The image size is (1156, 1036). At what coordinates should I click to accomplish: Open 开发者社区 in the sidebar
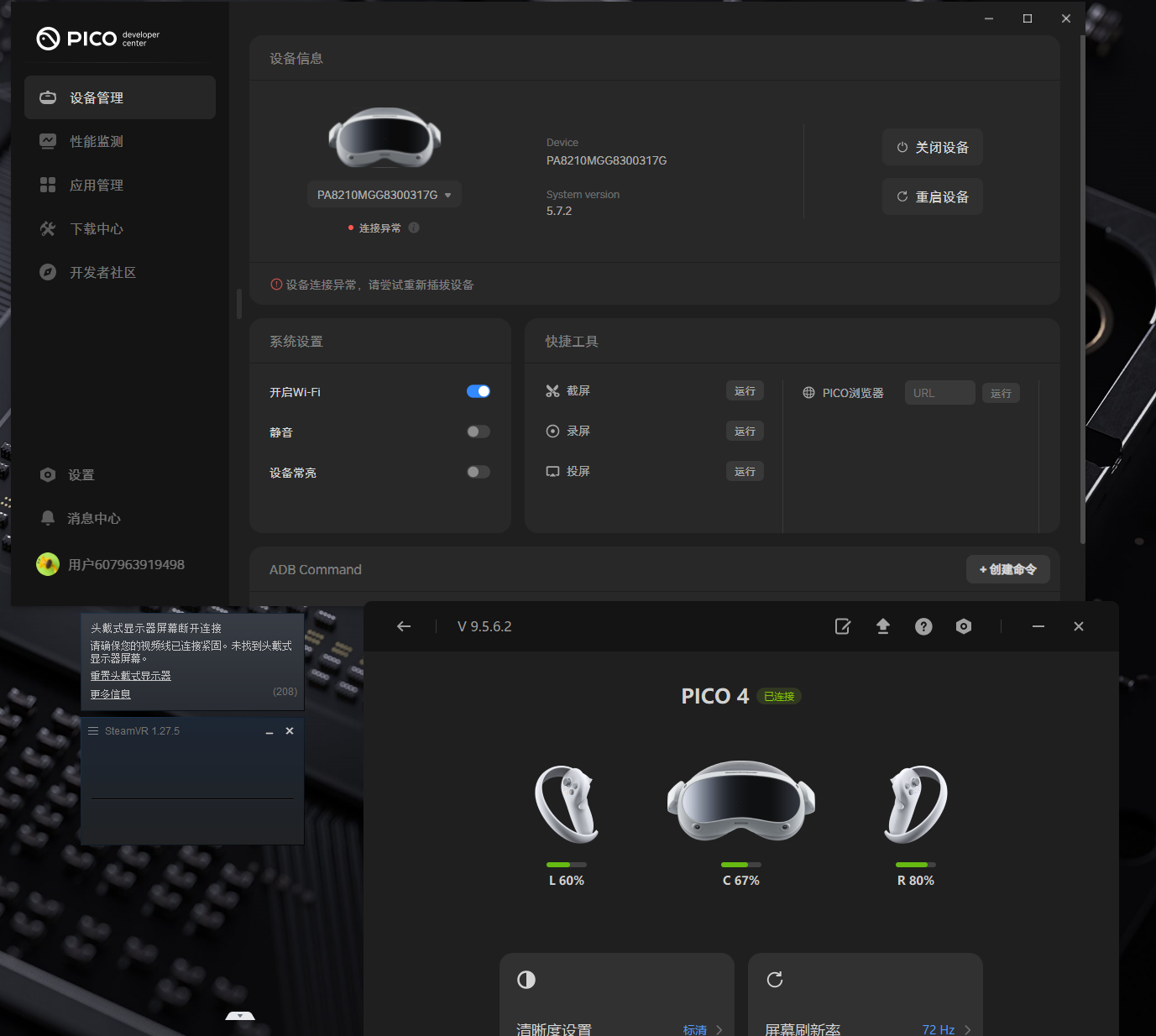[120, 272]
